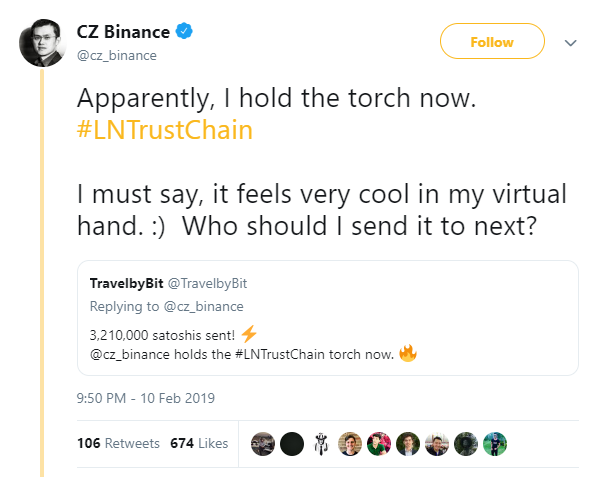Click the last liker avatar on right
This screenshot has height=477, width=604.
tap(496, 443)
